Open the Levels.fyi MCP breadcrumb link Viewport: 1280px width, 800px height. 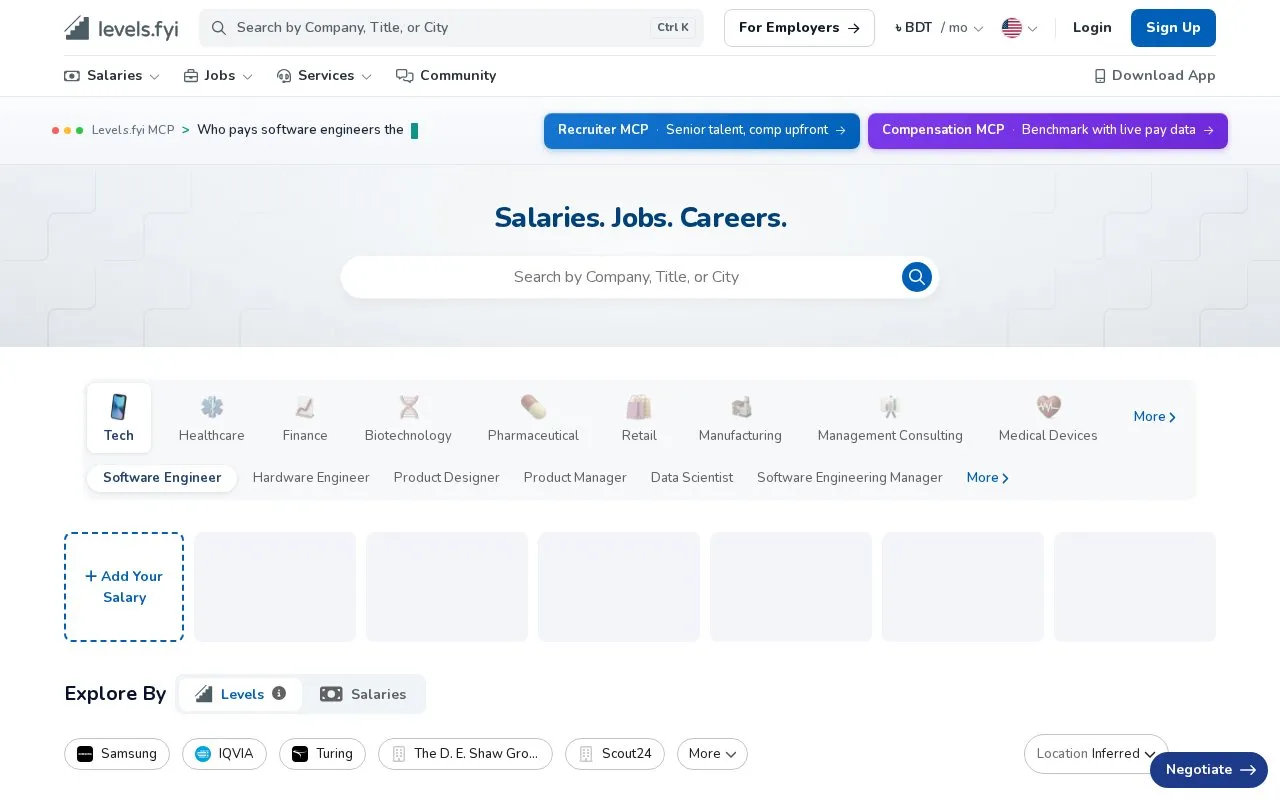tap(133, 130)
